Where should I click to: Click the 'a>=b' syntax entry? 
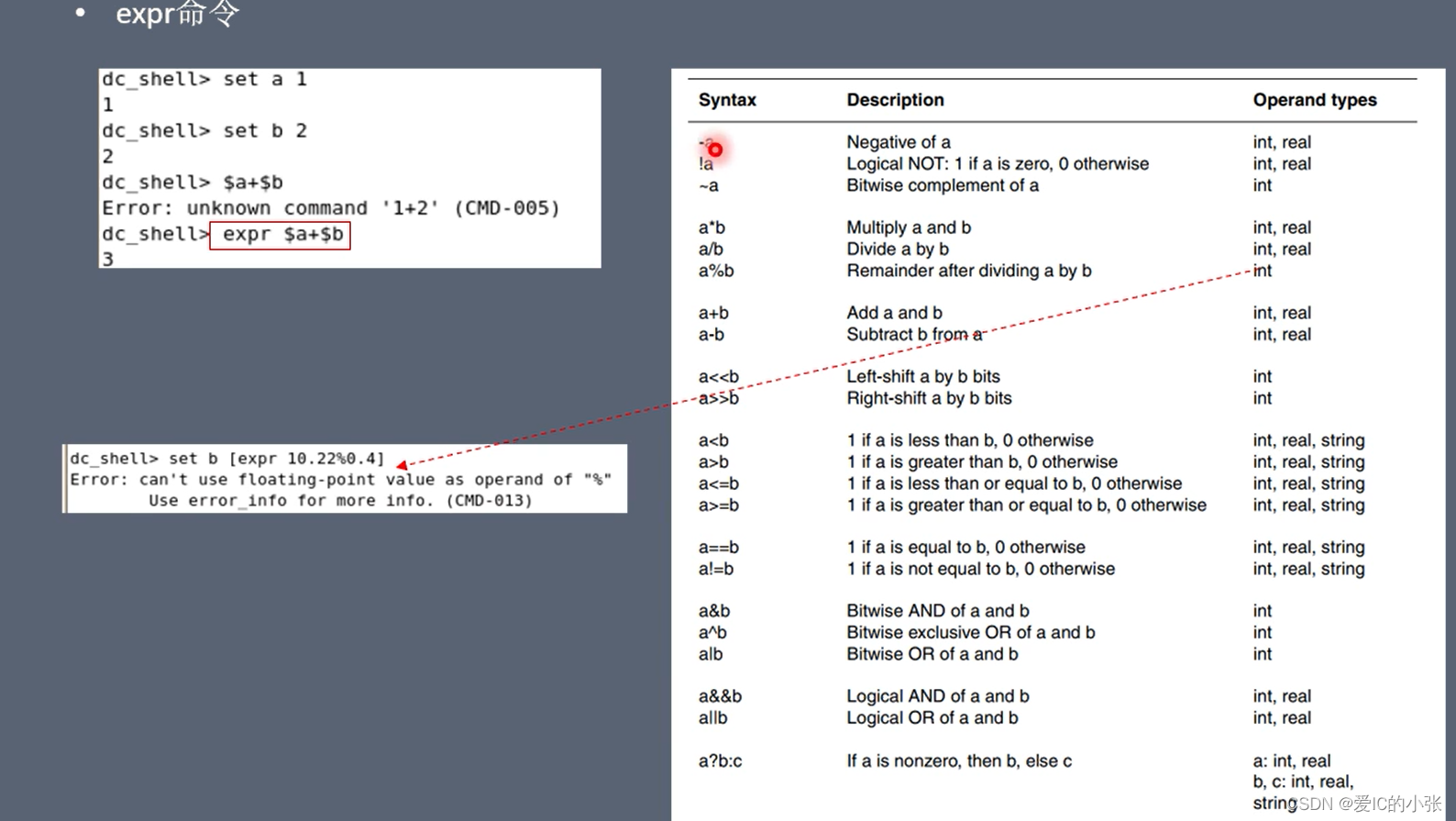(x=719, y=505)
